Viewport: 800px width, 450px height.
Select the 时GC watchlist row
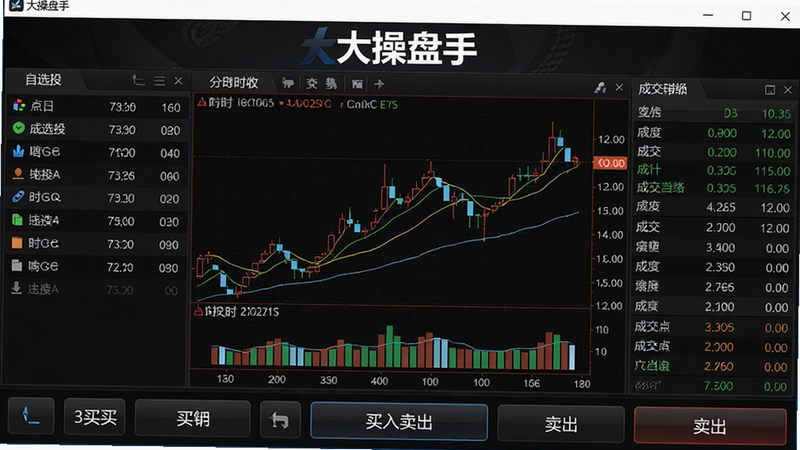click(96, 244)
